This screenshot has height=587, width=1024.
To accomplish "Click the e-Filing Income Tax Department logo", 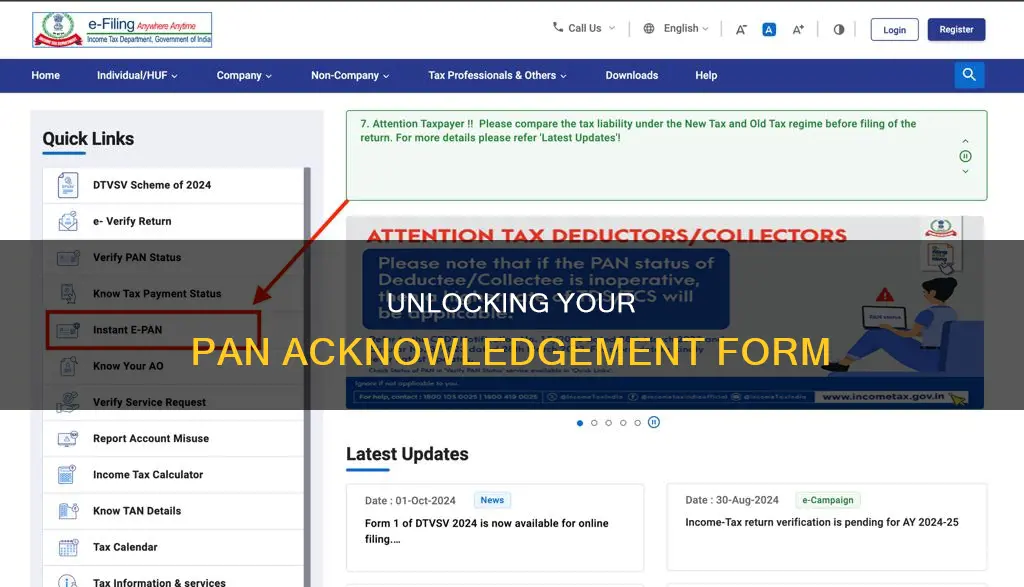I will coord(122,30).
